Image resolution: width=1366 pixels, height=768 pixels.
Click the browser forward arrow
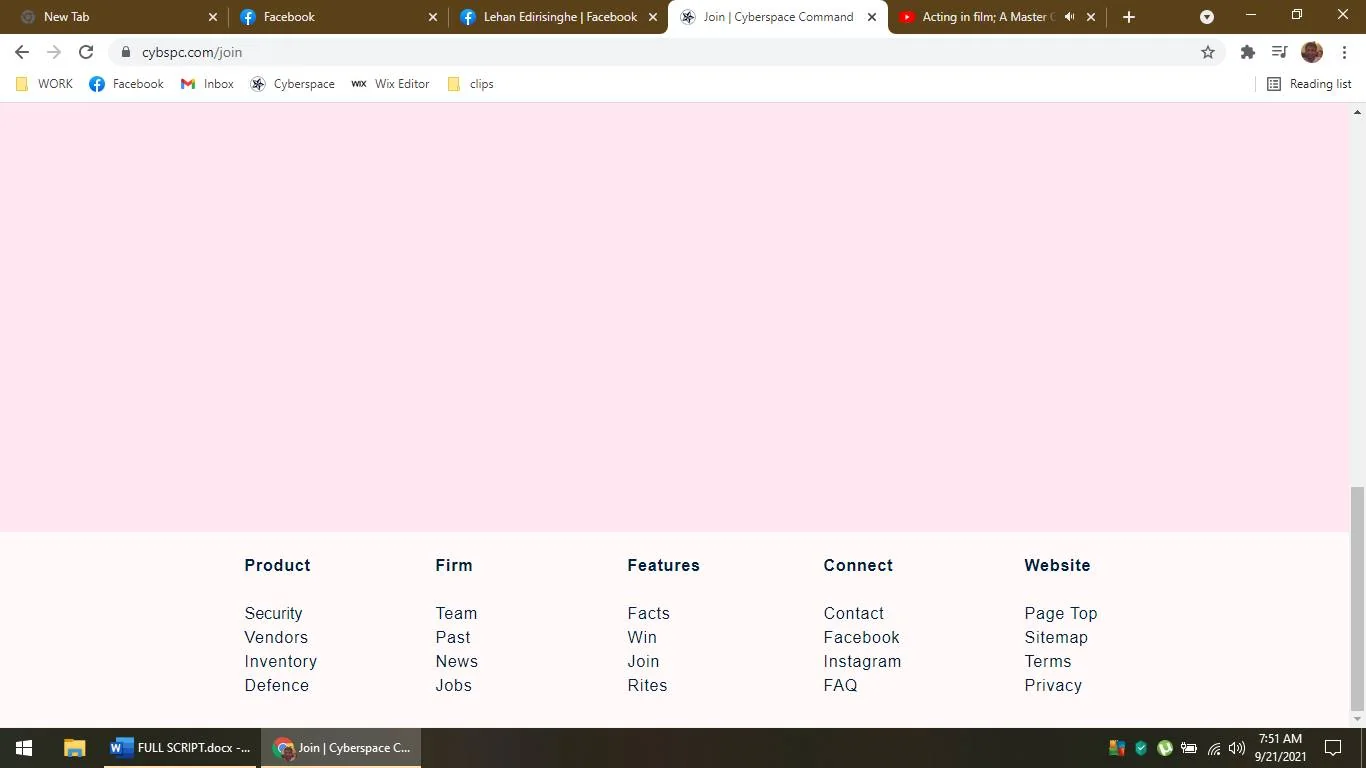click(54, 52)
